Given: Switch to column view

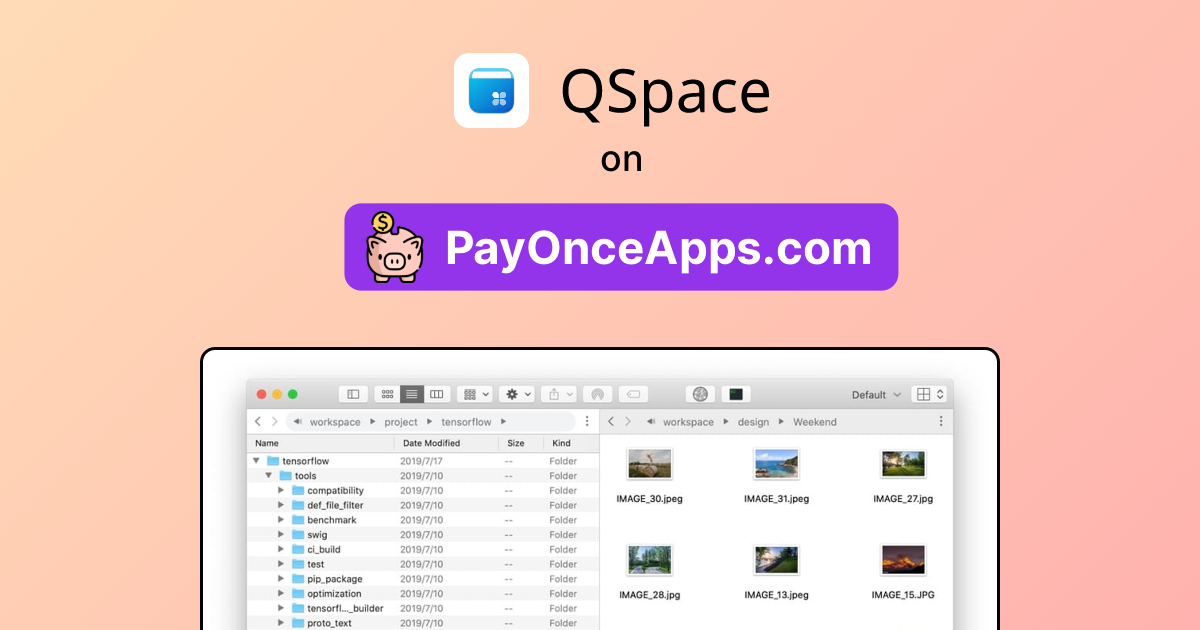Looking at the screenshot, I should tap(436, 393).
